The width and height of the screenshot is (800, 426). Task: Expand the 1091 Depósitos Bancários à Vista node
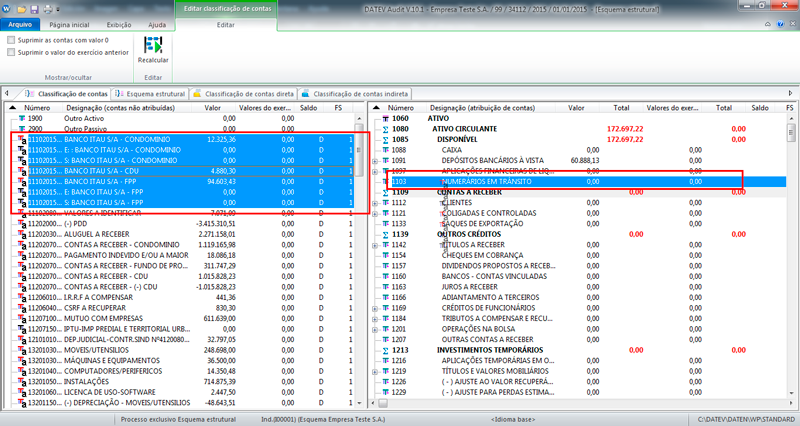pos(374,160)
